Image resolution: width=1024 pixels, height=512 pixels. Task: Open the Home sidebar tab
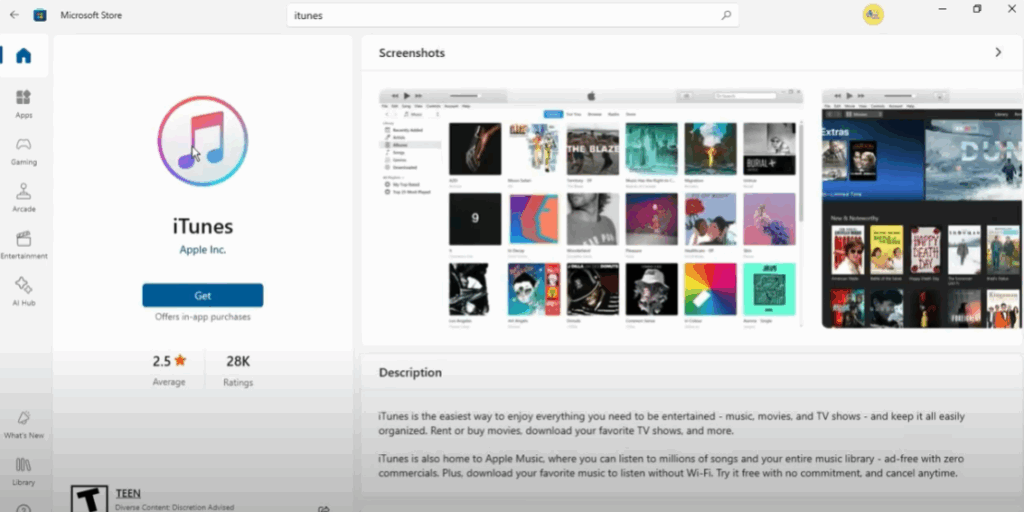point(24,56)
